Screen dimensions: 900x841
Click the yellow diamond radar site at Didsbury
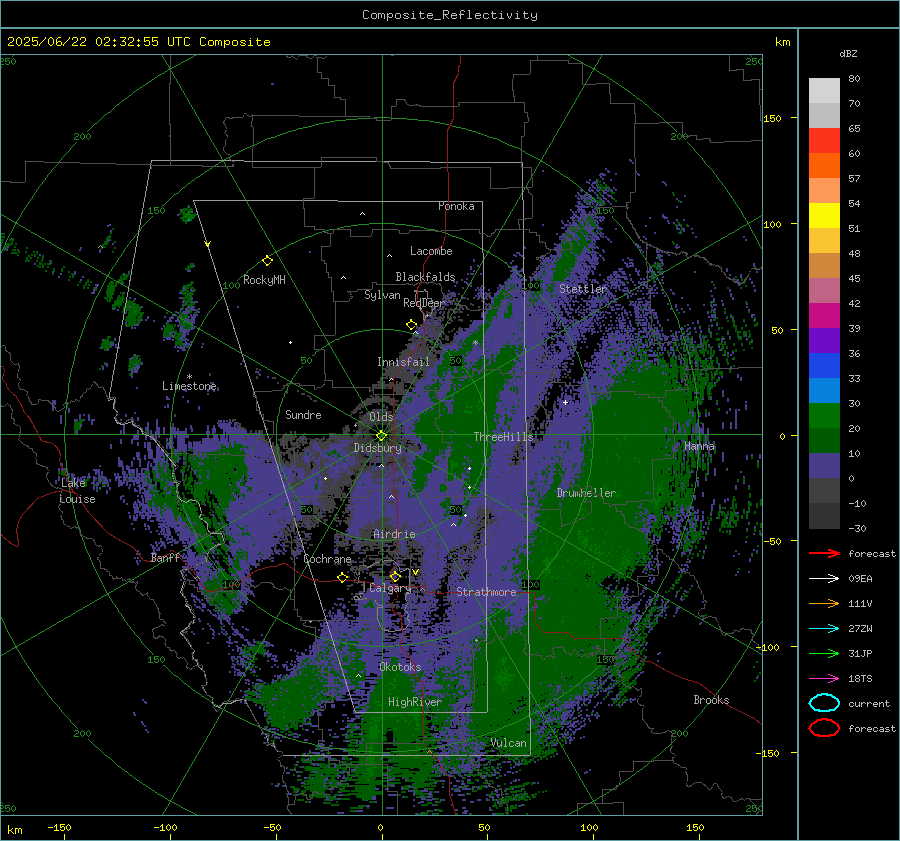point(382,436)
